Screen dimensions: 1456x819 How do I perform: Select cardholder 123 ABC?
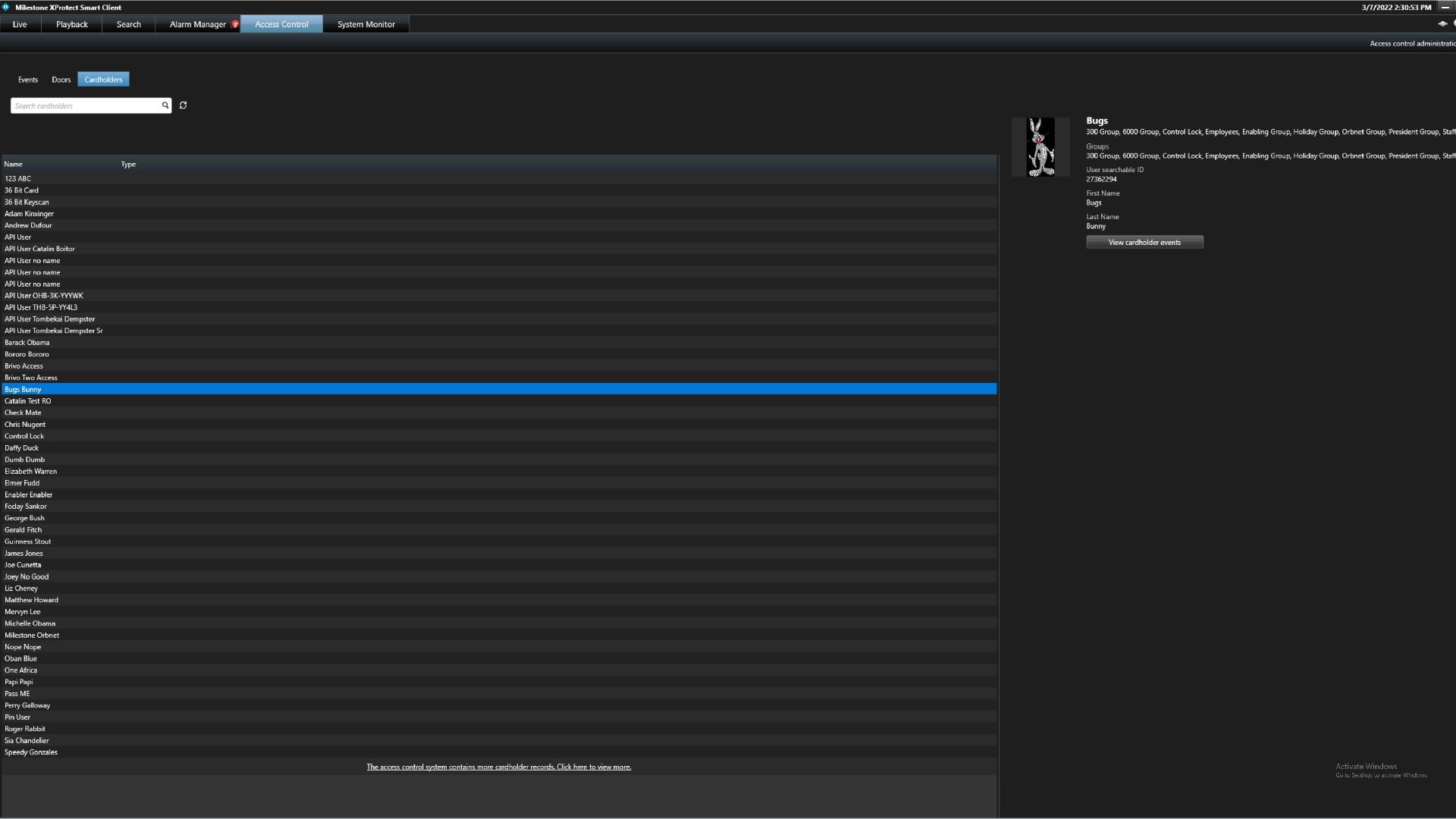click(499, 179)
